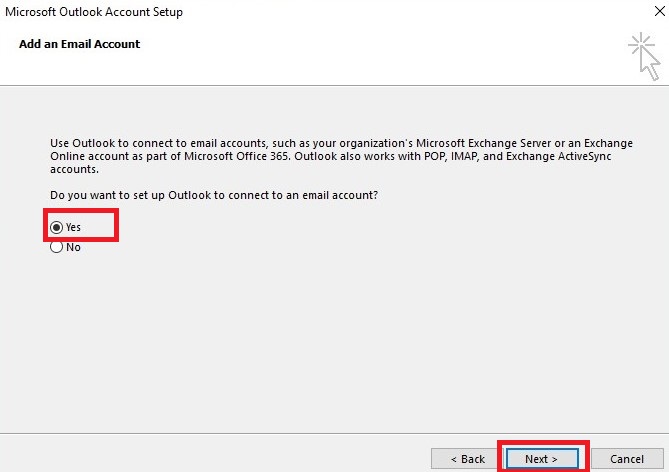This screenshot has width=669, height=472.
Task: Click the white header banner background
Action: coord(350,60)
